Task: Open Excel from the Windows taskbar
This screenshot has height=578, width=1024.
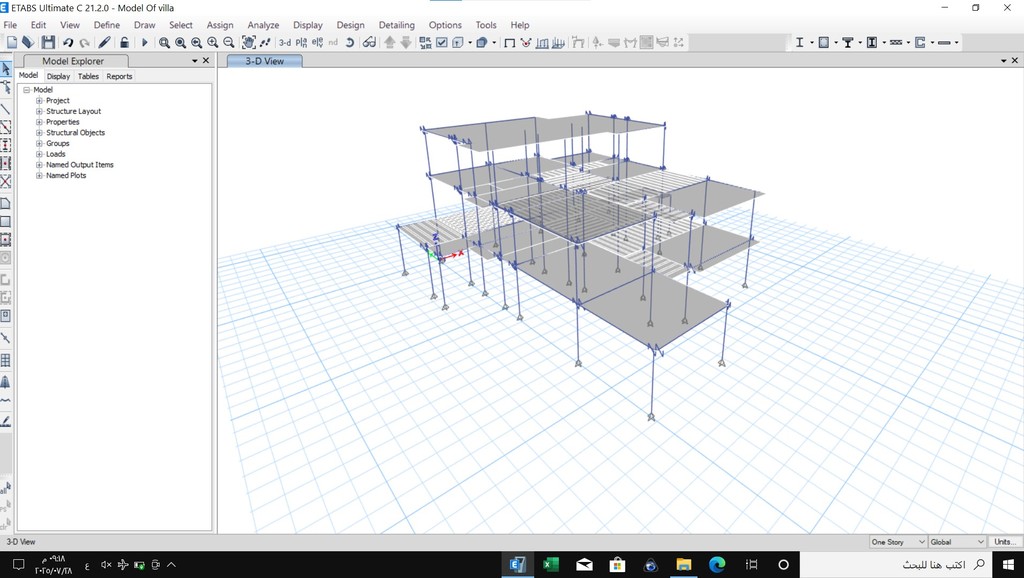Action: (550, 565)
